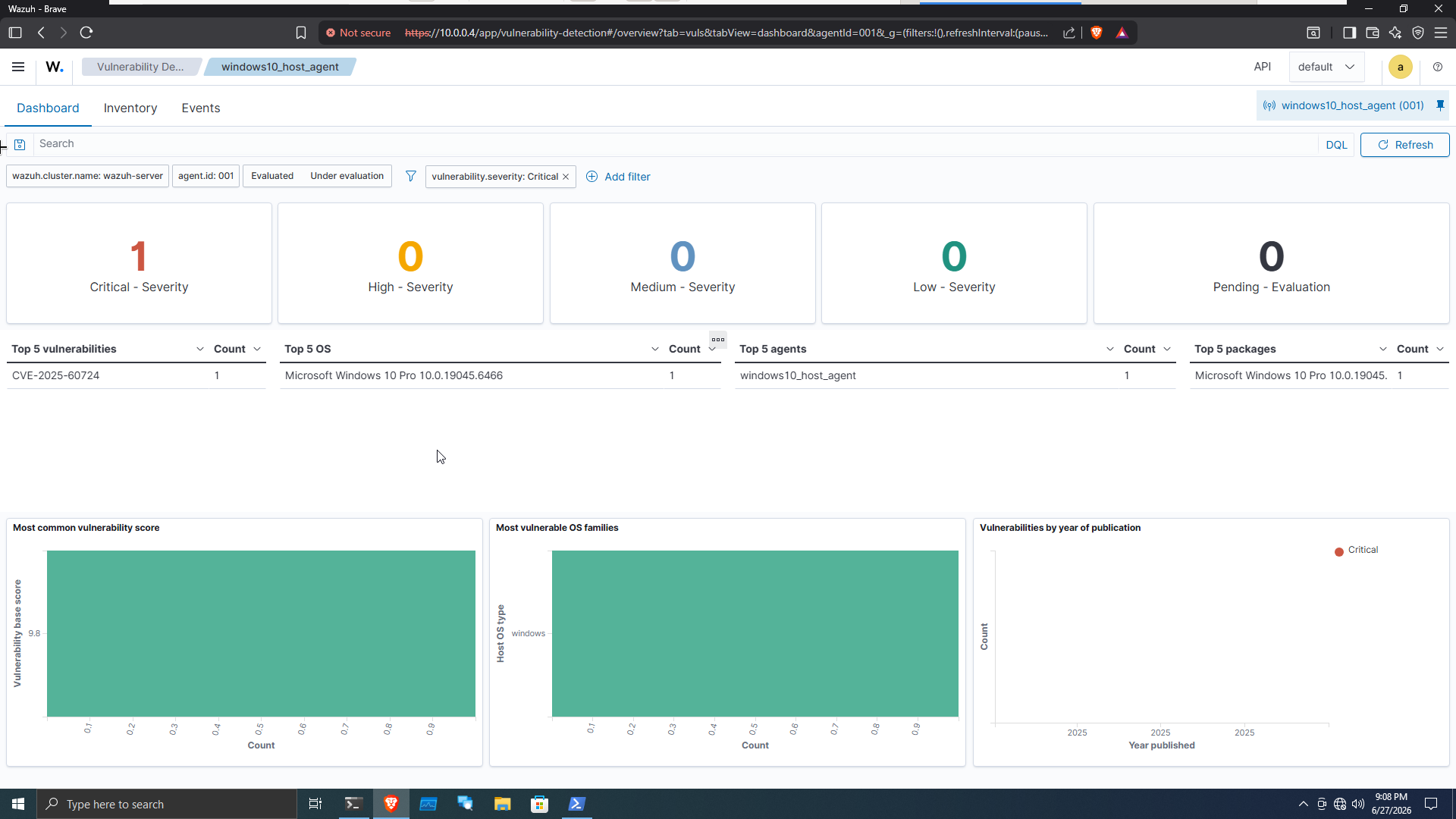1456x819 pixels.
Task: Click the Wazuh 'W.' logo
Action: click(x=55, y=67)
